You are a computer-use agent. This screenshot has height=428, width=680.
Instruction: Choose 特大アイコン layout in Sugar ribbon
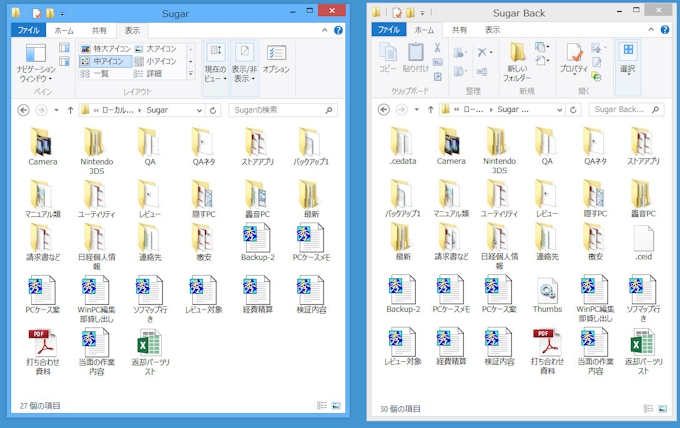point(106,49)
